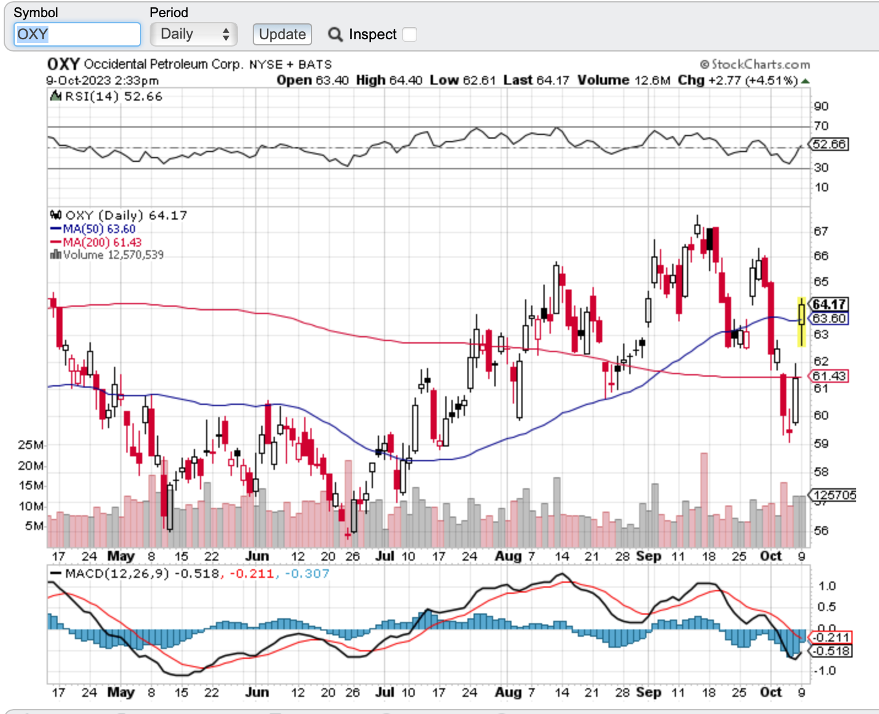The width and height of the screenshot is (879, 714).
Task: Click the candlestick icon beside OXY (Daily)
Action: click(x=55, y=215)
